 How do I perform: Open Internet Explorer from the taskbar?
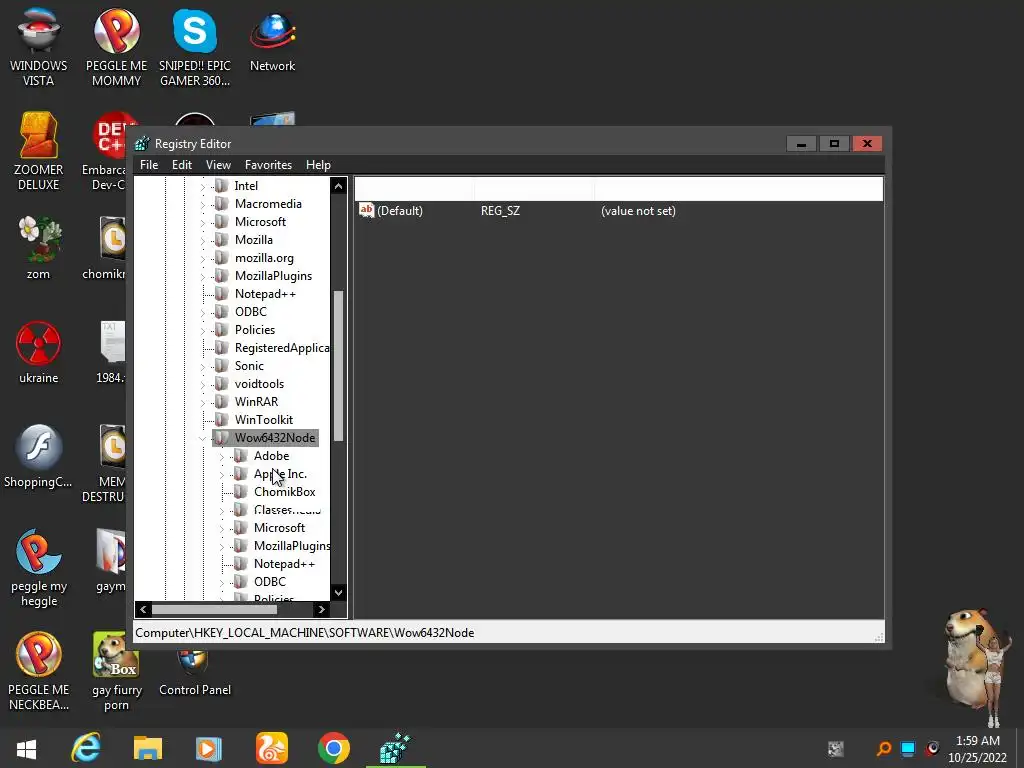(86, 748)
